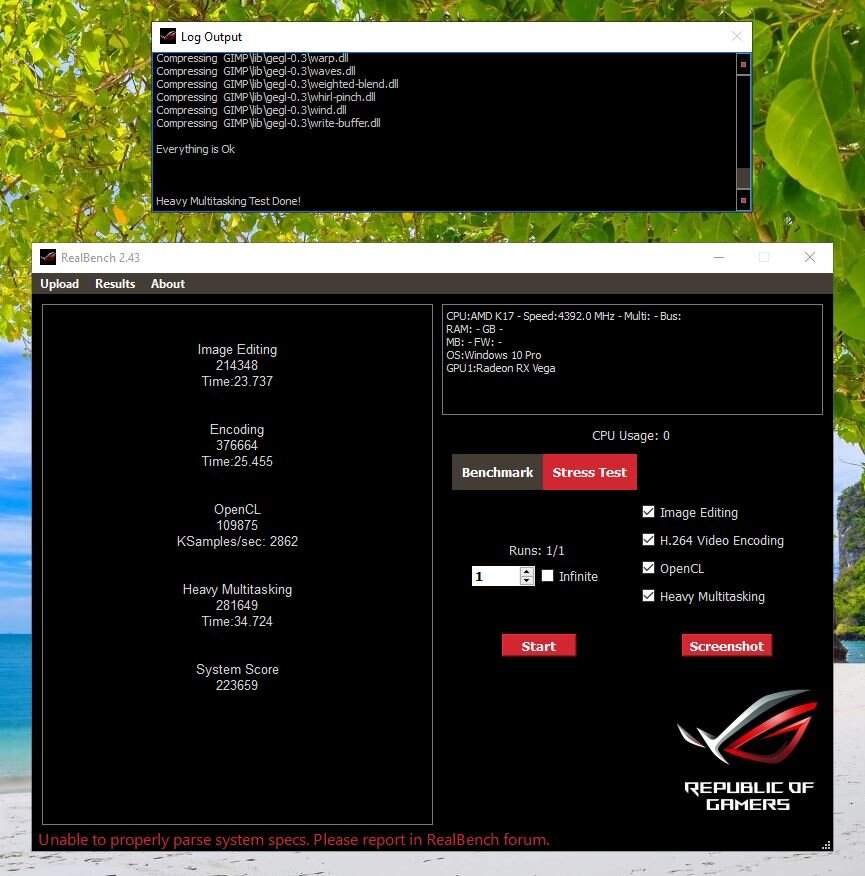Click the 'Time:23.737' value
865x876 pixels.
(237, 382)
